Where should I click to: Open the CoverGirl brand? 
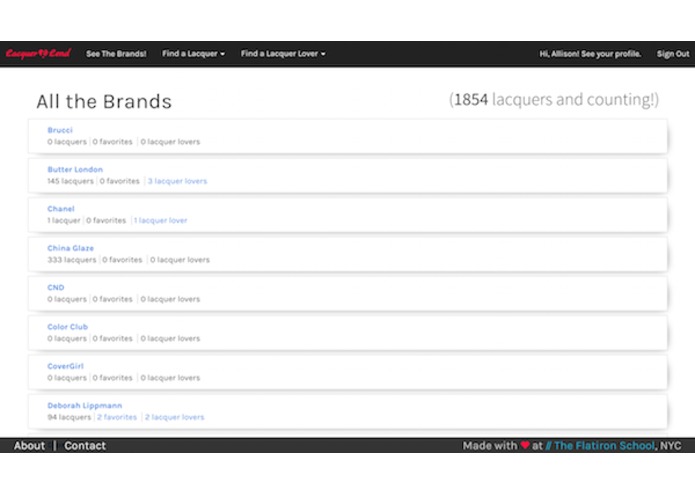coord(65,366)
